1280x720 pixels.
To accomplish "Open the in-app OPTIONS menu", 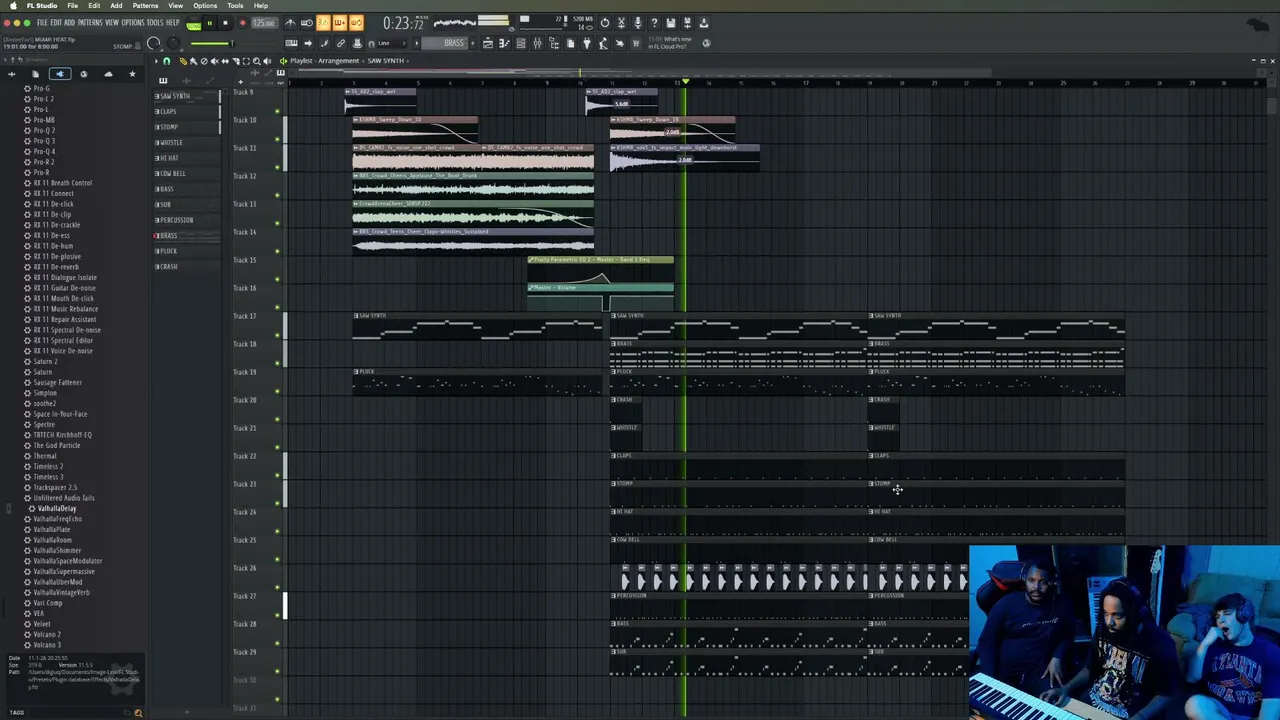I will pos(133,22).
